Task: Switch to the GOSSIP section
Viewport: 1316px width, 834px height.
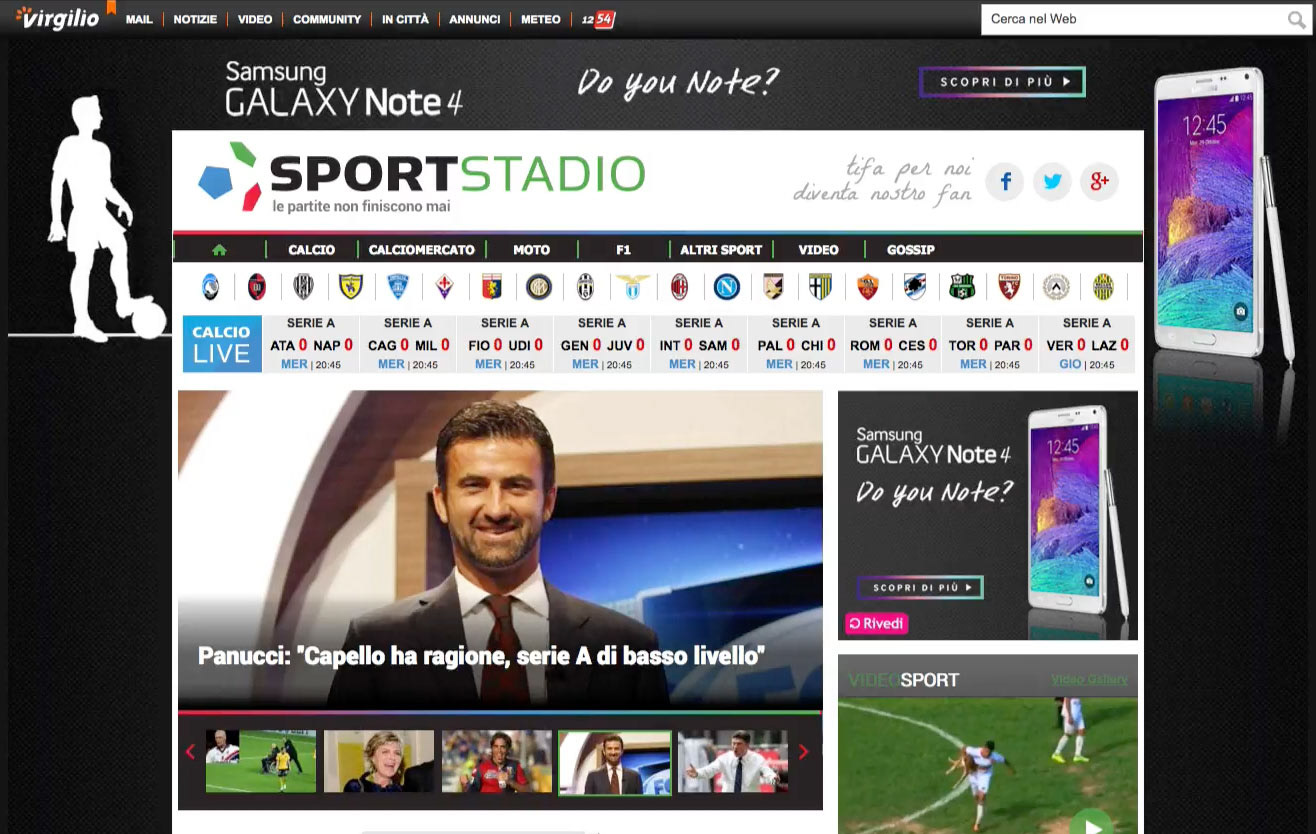Action: coord(911,250)
